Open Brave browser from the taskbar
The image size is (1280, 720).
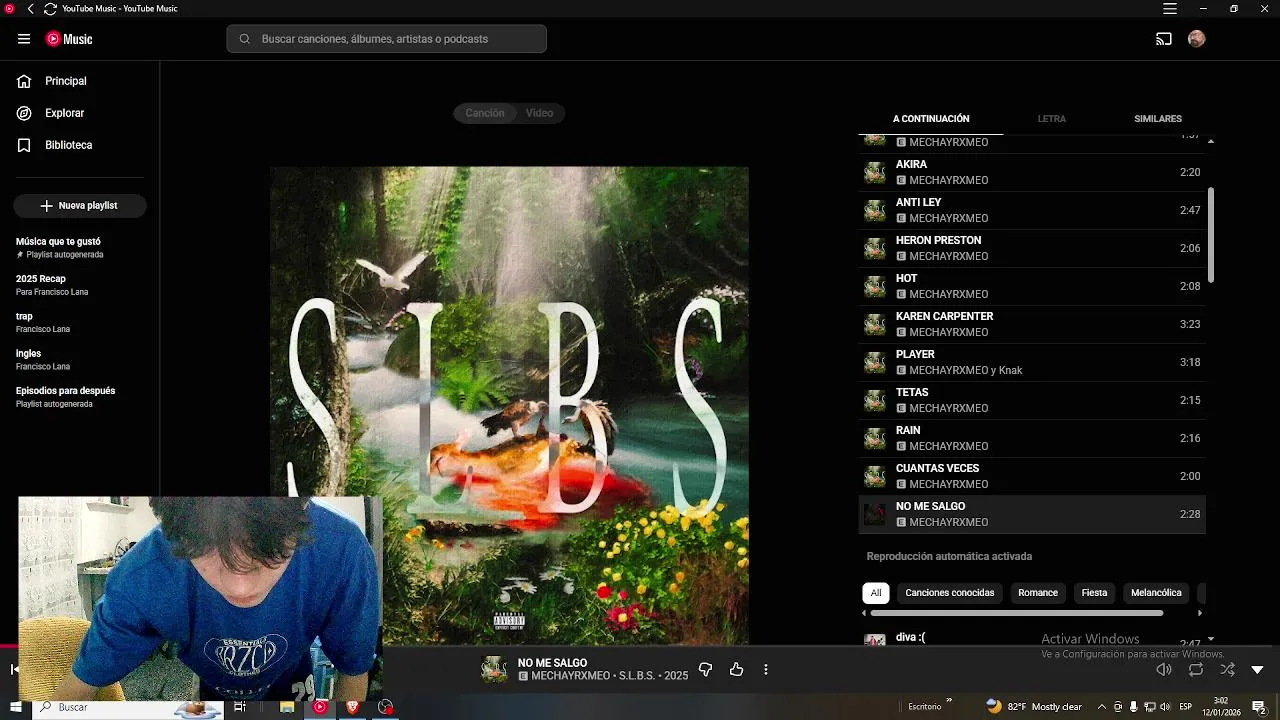coord(353,707)
